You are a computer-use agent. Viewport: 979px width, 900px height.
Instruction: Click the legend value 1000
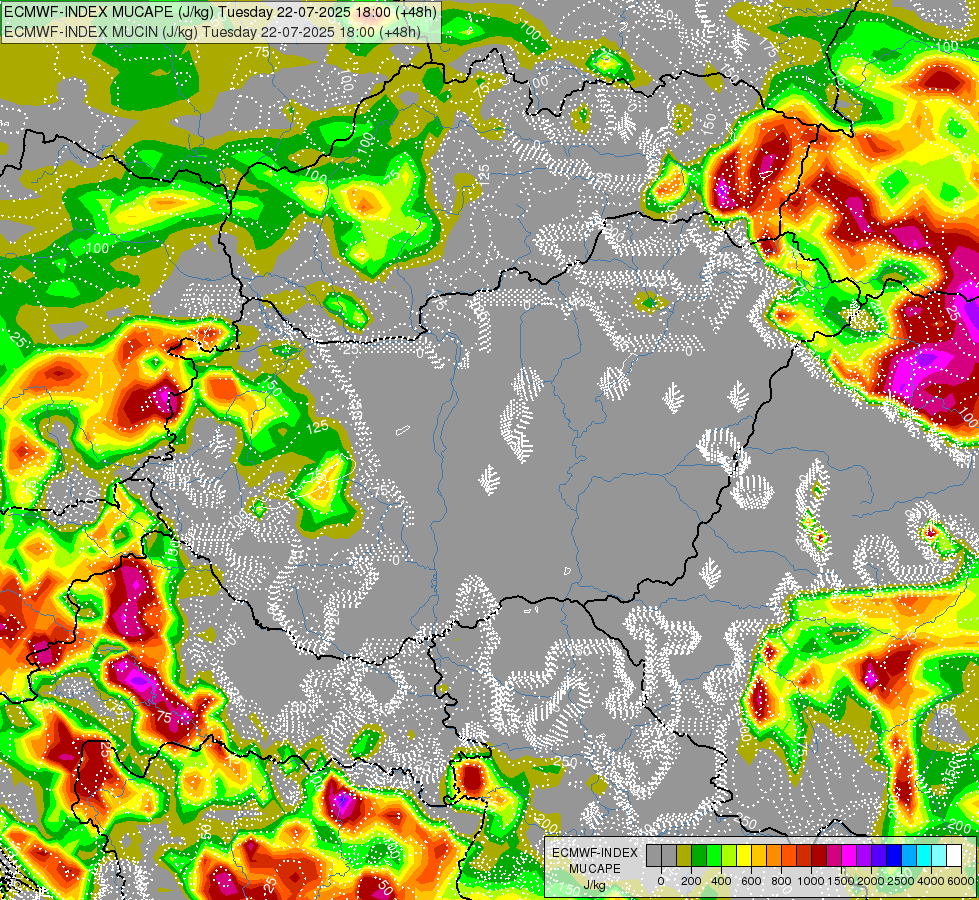click(x=812, y=881)
